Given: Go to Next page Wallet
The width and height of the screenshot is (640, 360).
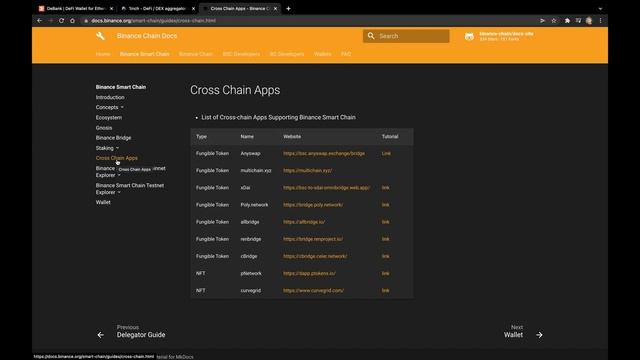Looking at the screenshot, I should 523,331.
